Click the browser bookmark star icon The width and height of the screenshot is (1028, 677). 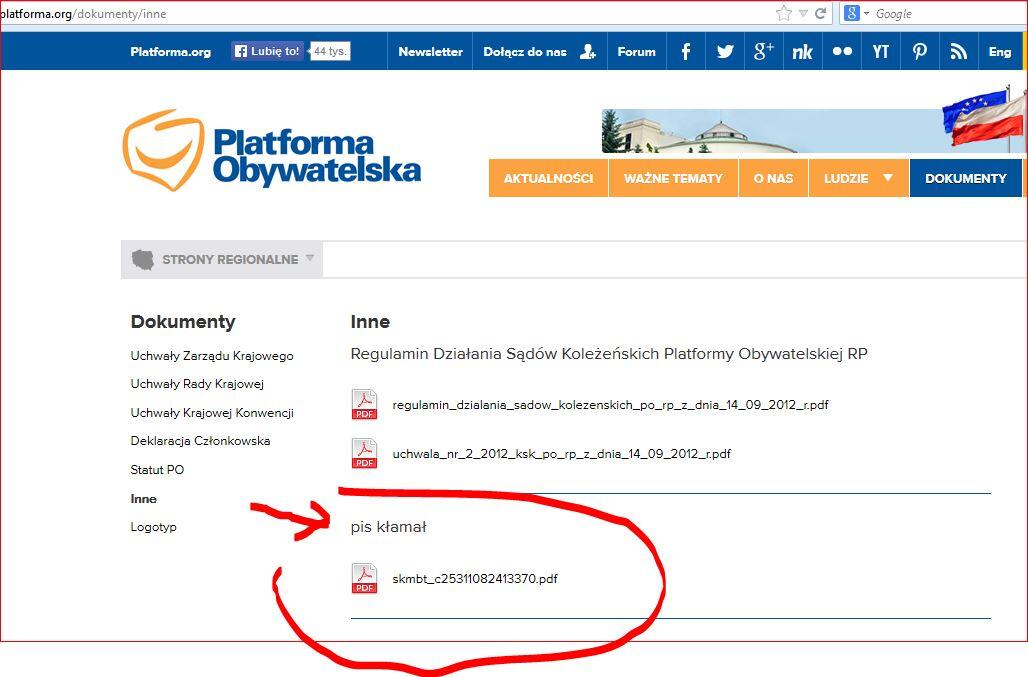point(783,13)
